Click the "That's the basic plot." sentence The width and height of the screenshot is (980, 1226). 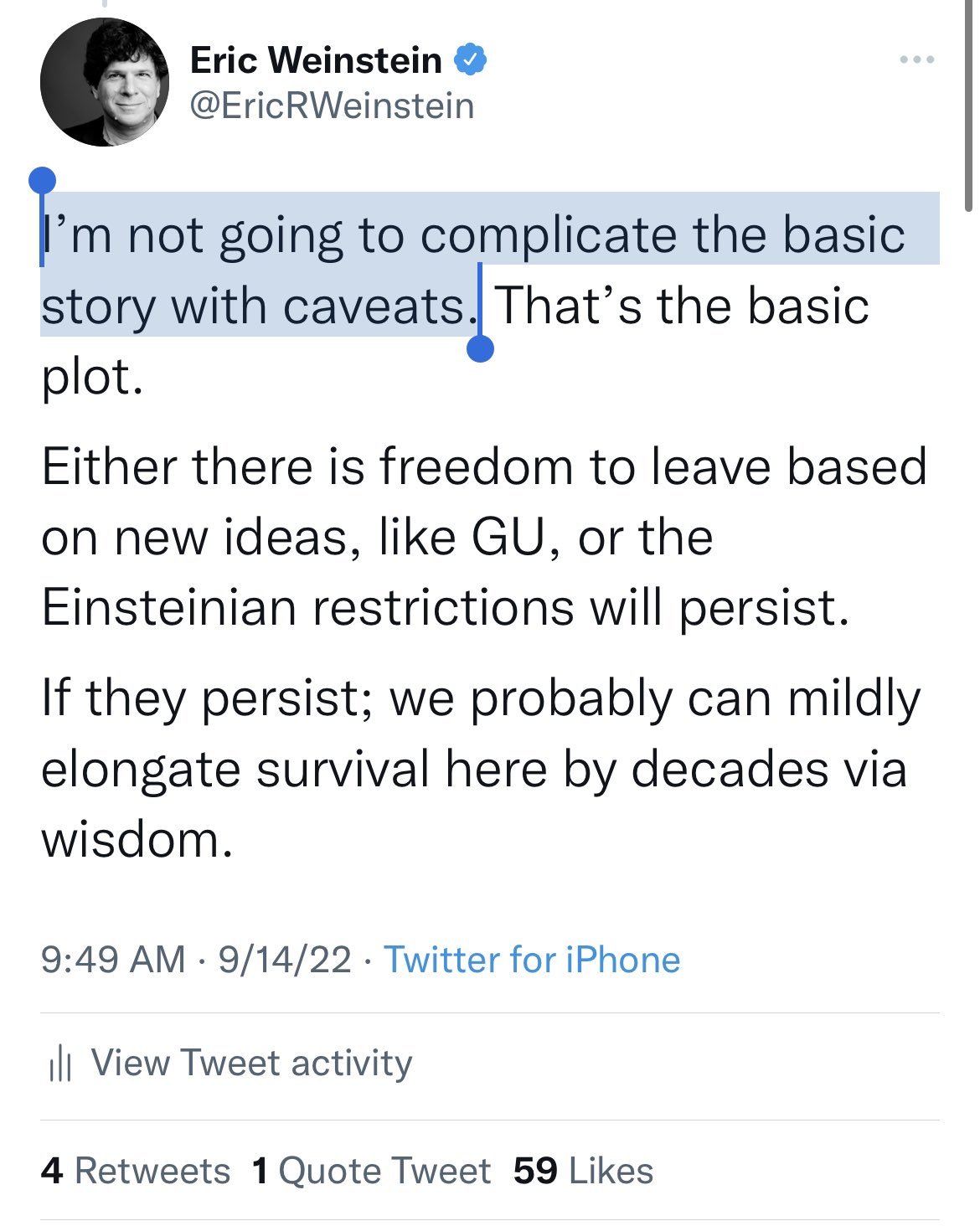point(682,306)
